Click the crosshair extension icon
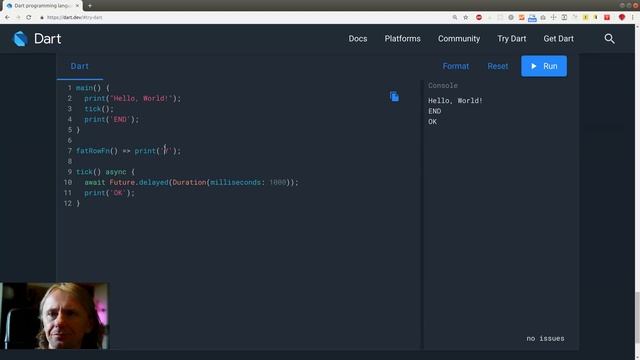Viewport: 640px width, 360px height. pyautogui.click(x=553, y=18)
